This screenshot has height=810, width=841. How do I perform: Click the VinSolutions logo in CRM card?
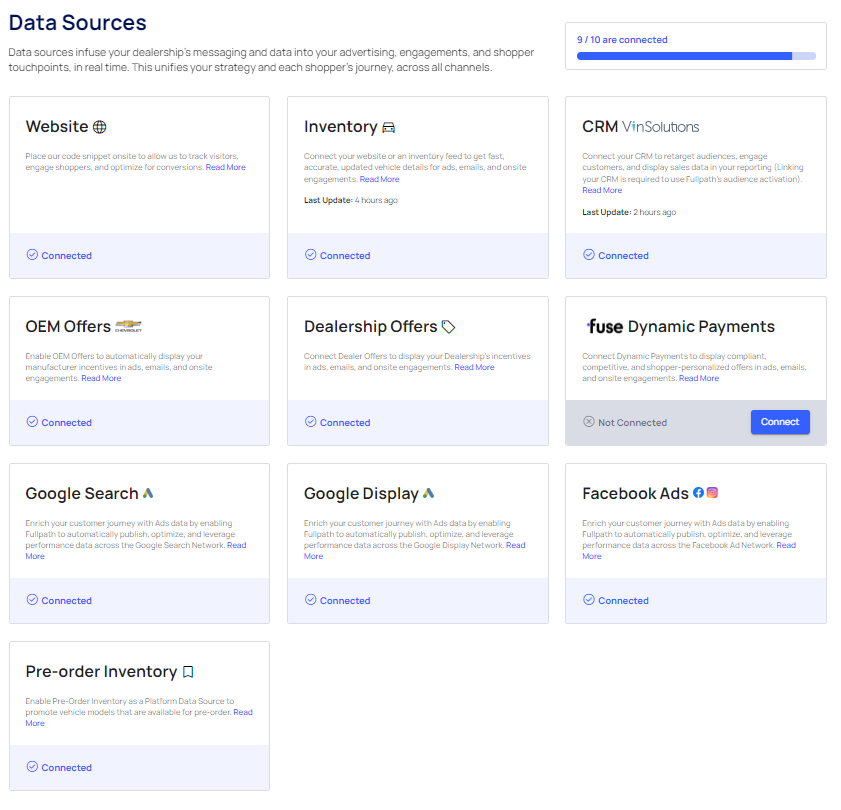point(660,127)
